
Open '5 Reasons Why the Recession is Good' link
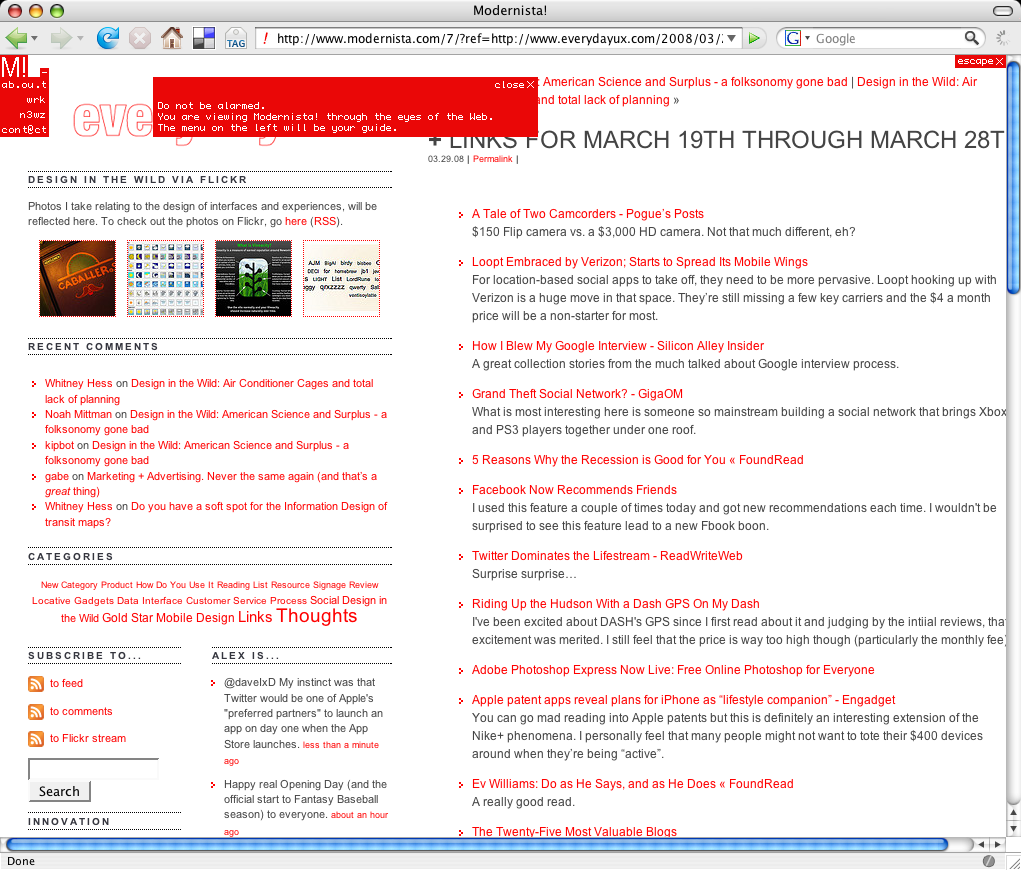(x=637, y=460)
